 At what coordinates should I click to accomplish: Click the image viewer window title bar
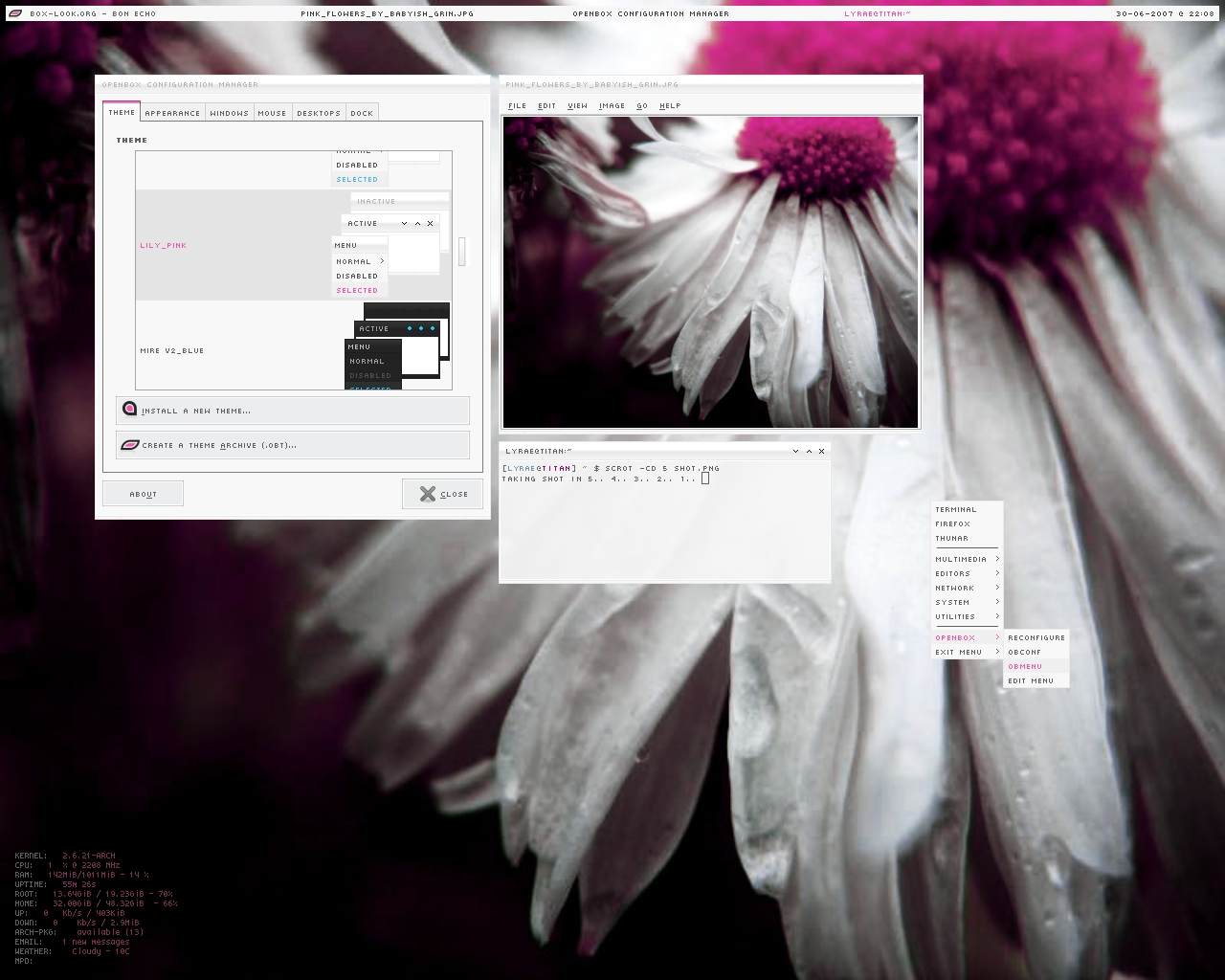[x=710, y=84]
